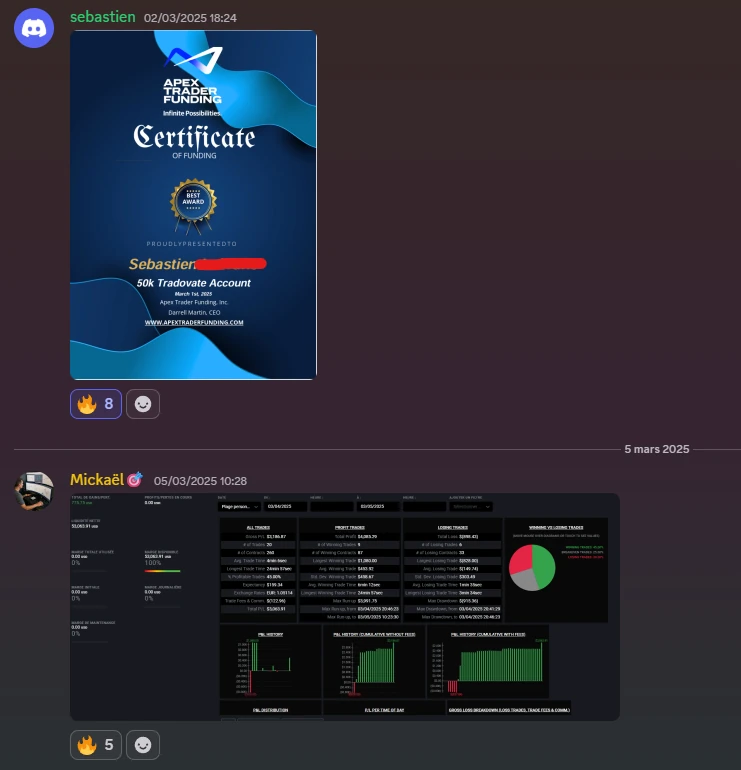741x770 pixels.
Task: Toggle the fire reaction with 5 votes
Action: point(96,745)
